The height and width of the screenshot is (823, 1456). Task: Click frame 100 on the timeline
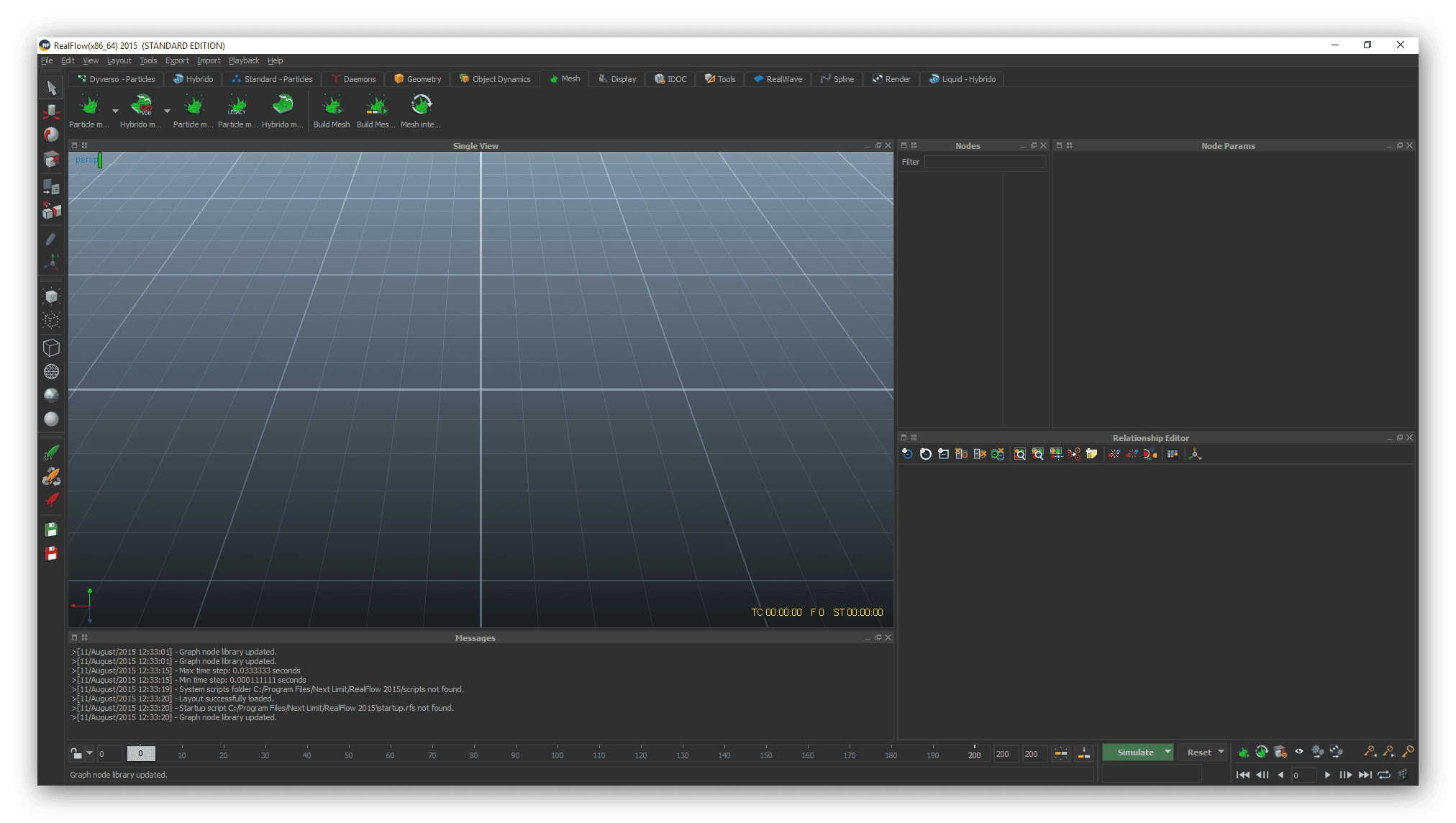pyautogui.click(x=558, y=754)
